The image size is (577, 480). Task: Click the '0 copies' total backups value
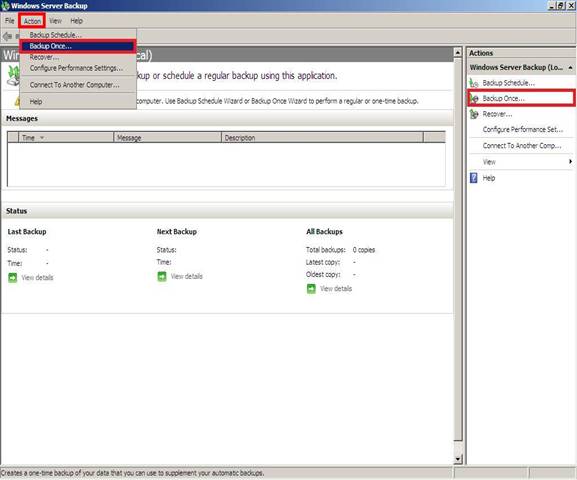(x=364, y=250)
